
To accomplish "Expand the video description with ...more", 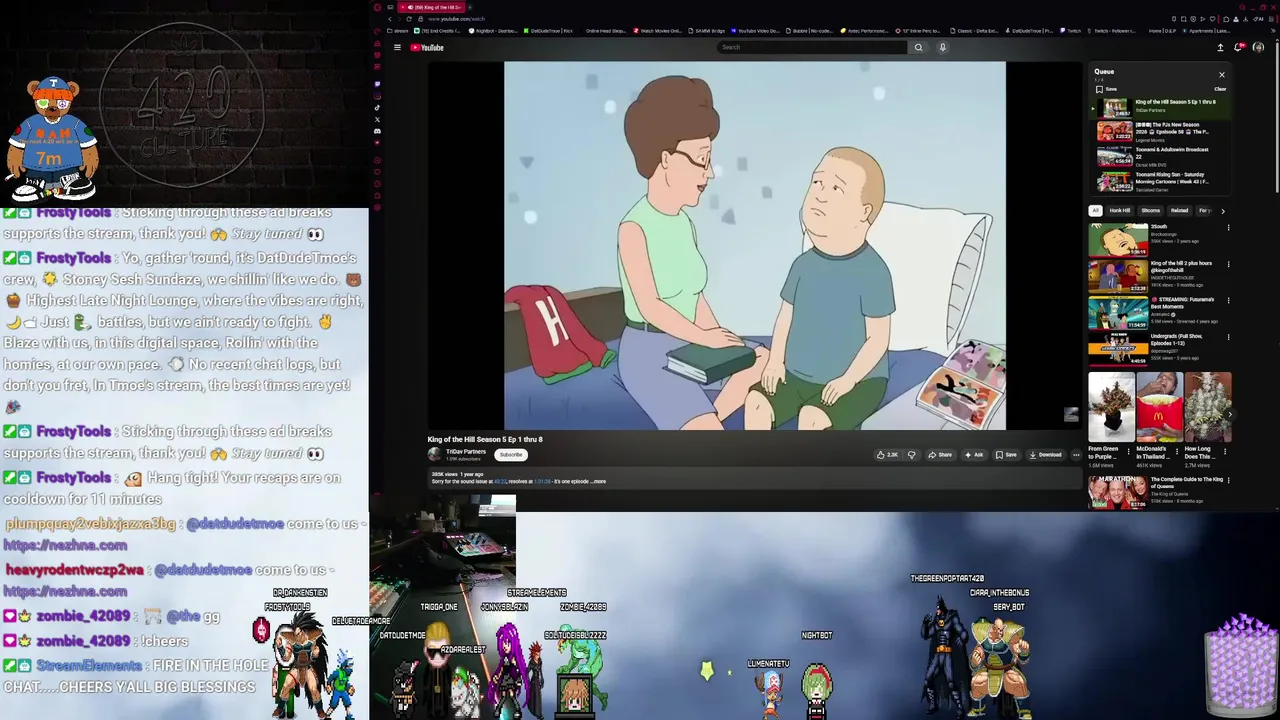I will click(598, 481).
